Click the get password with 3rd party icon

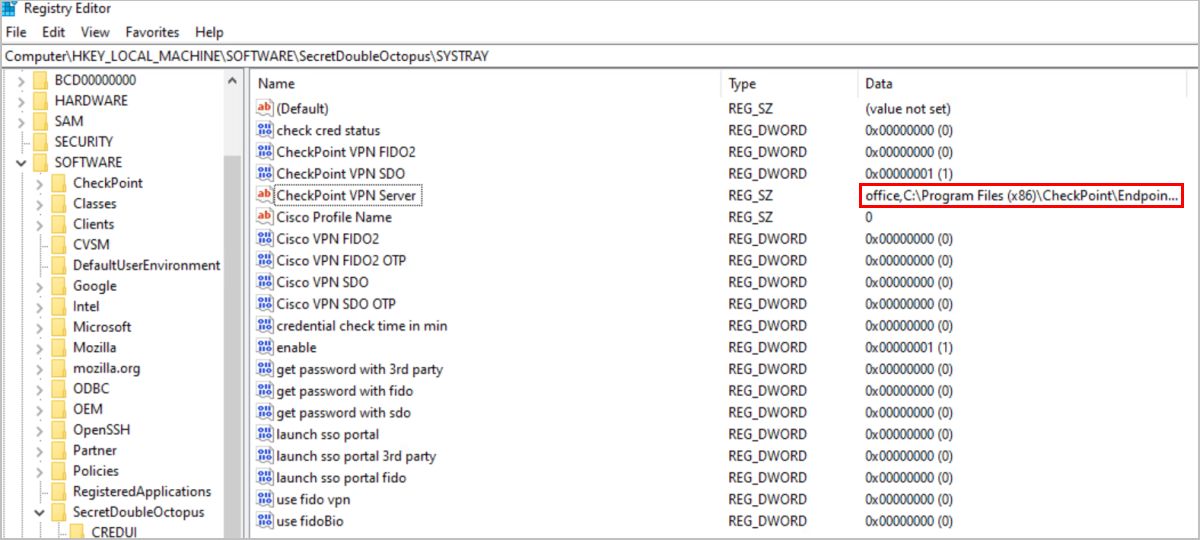tap(265, 369)
